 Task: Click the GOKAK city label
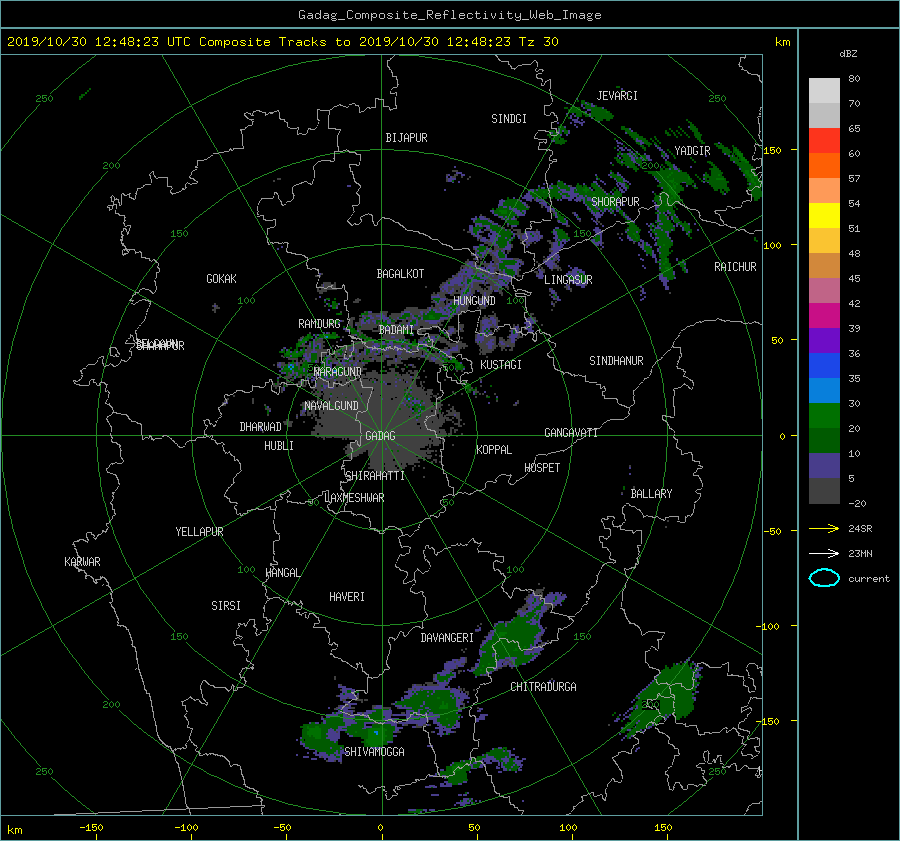(x=221, y=278)
